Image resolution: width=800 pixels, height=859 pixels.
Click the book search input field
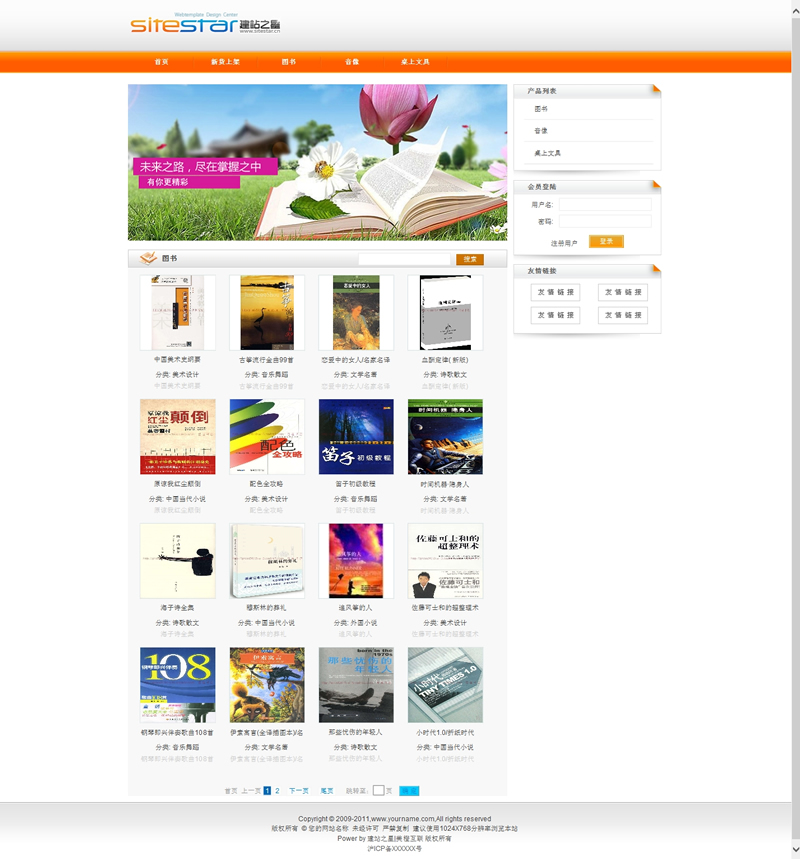[x=404, y=260]
